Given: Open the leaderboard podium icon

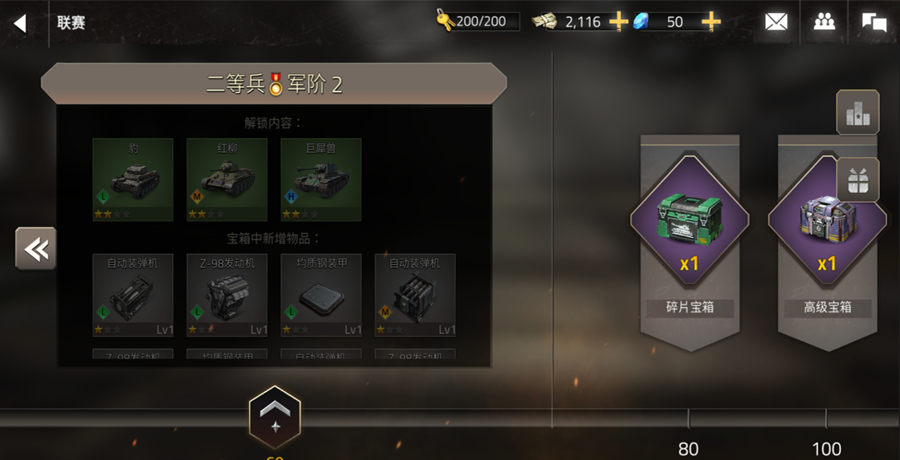Looking at the screenshot, I should [858, 112].
